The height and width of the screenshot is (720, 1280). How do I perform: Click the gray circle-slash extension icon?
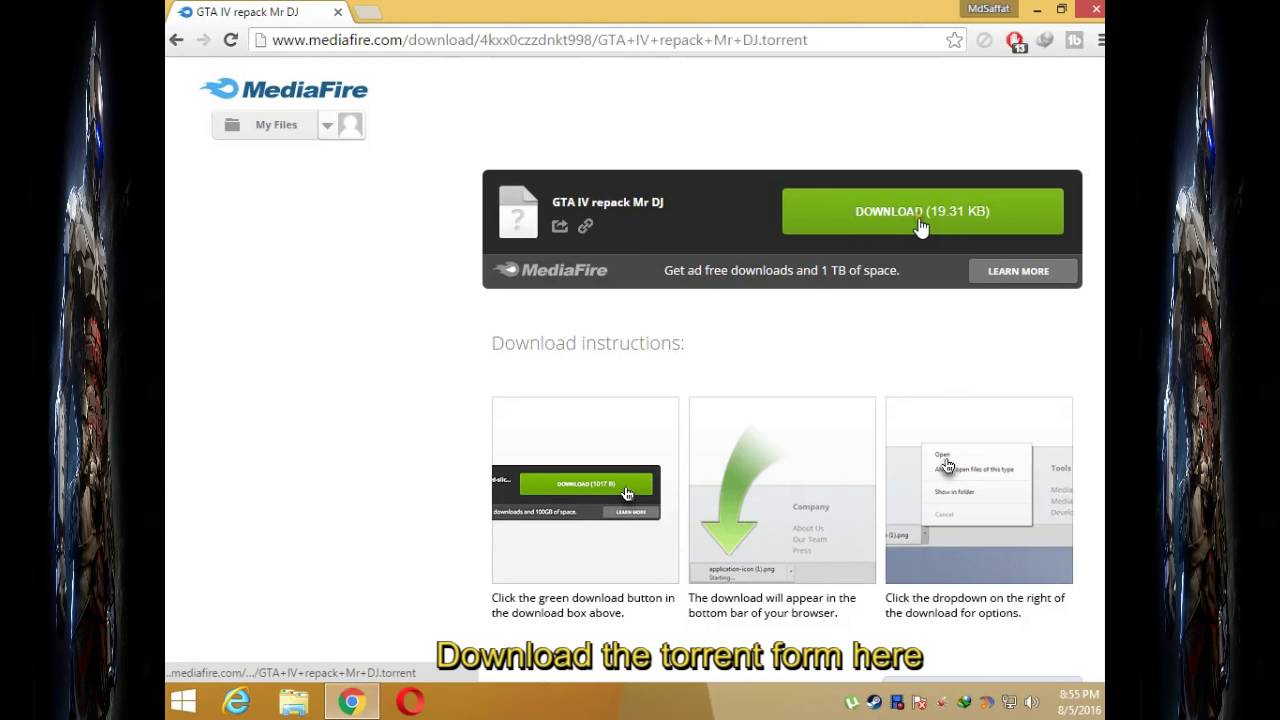point(985,41)
